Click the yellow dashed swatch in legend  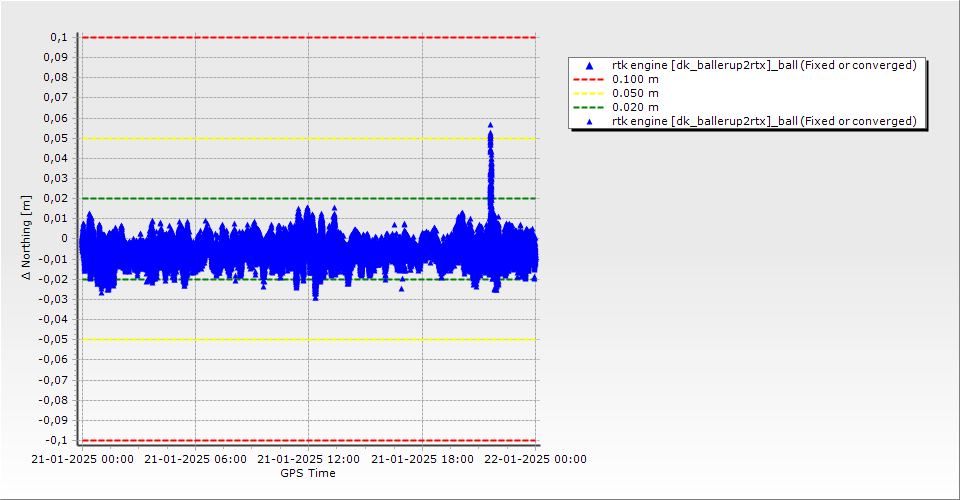coord(588,94)
